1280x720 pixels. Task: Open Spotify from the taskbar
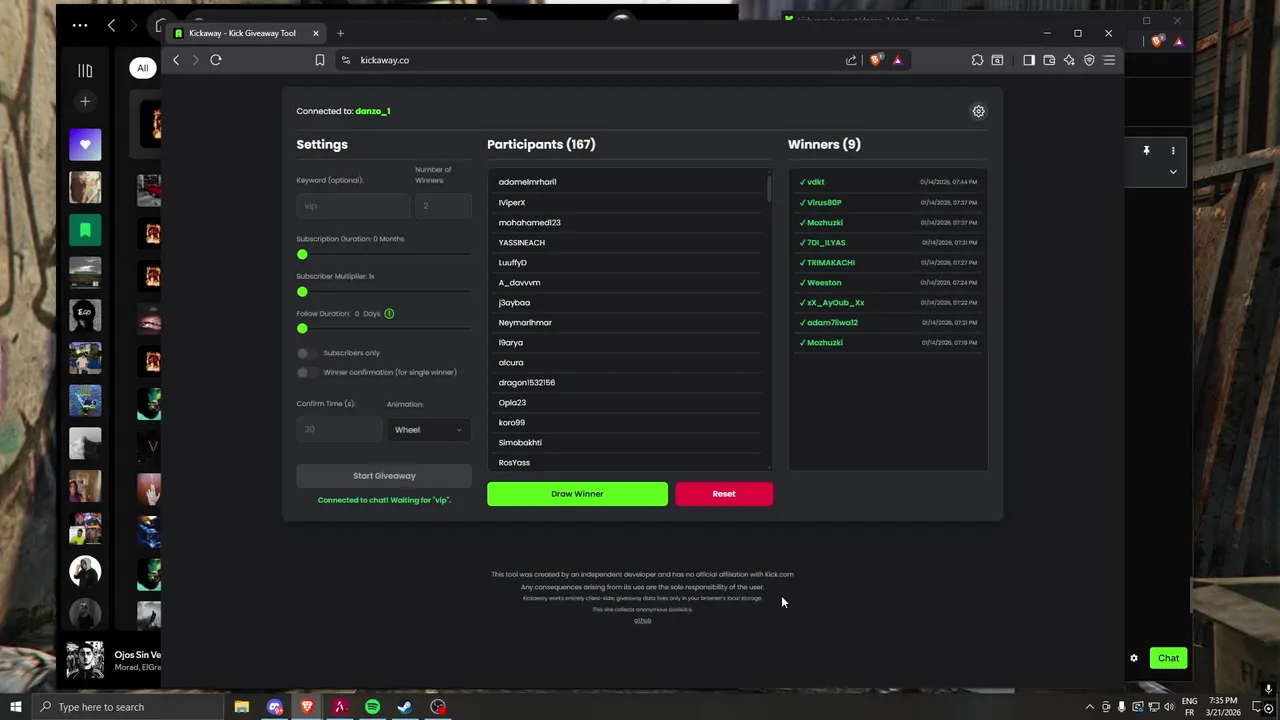372,707
